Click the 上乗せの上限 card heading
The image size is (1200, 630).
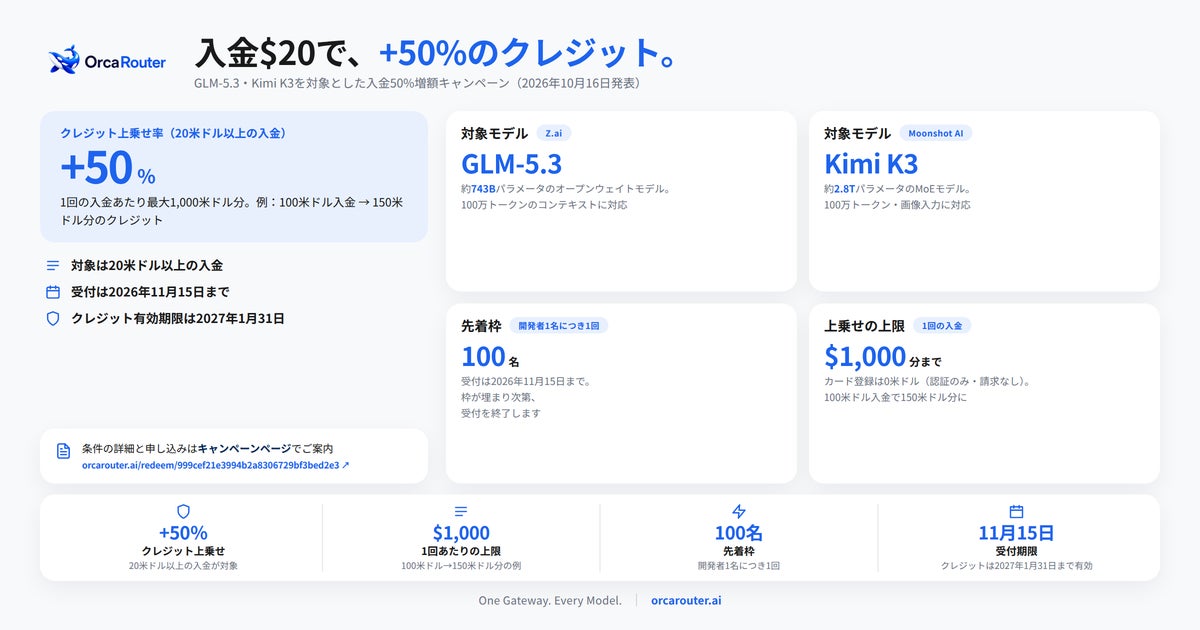(x=864, y=326)
